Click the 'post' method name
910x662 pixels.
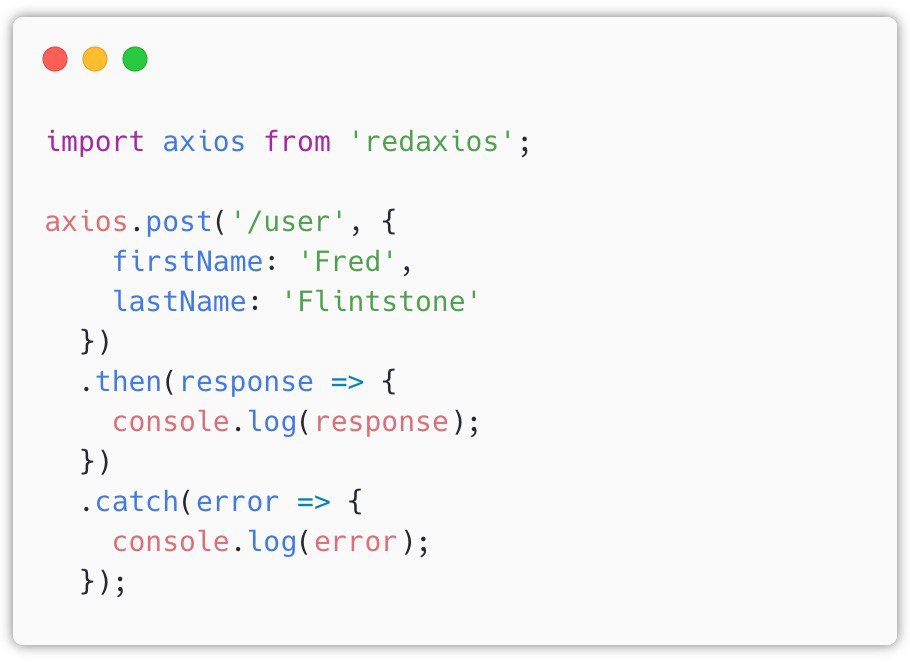point(179,221)
